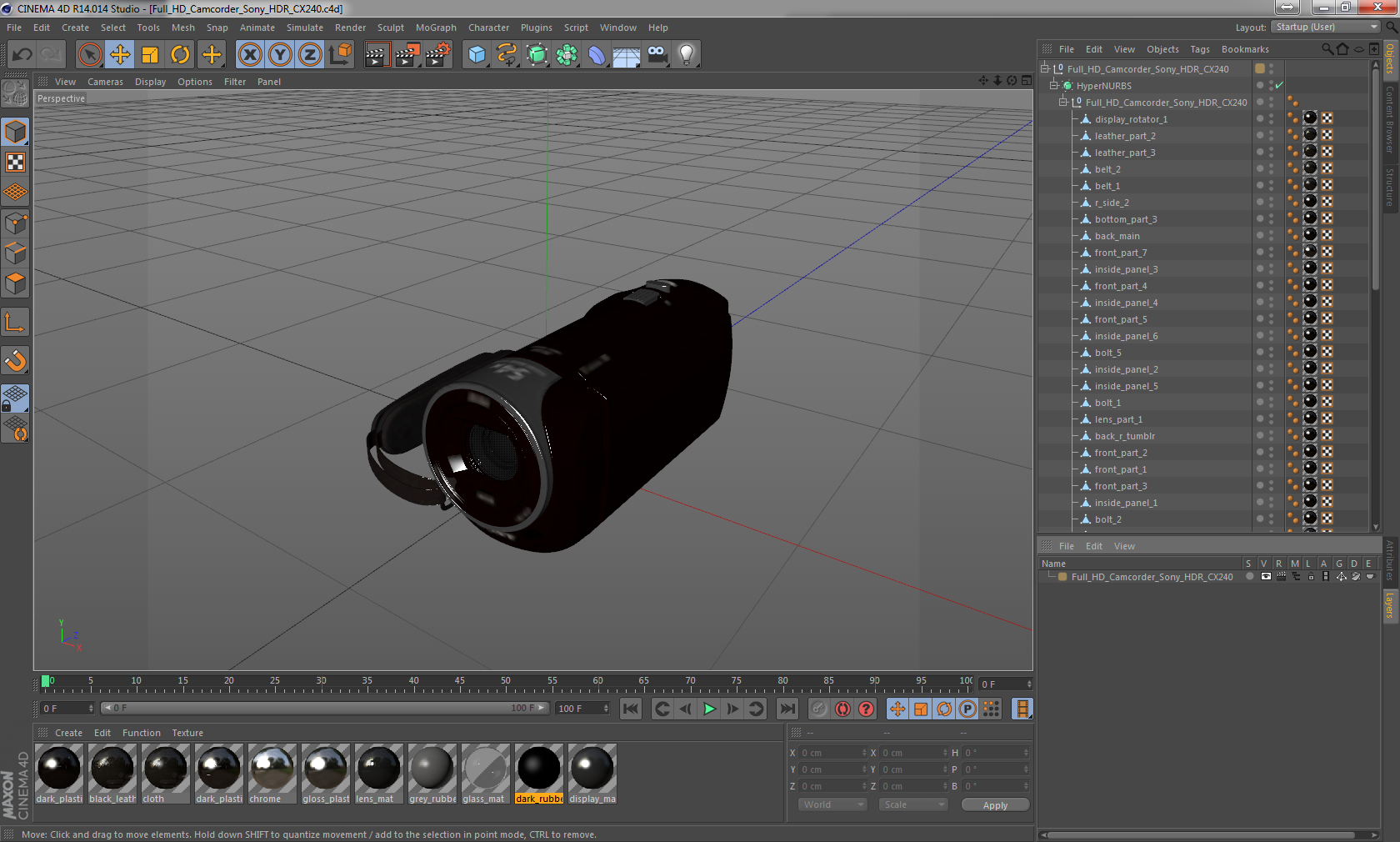The height and width of the screenshot is (842, 1400).
Task: Enable Points mode icon
Action: [x=15, y=223]
